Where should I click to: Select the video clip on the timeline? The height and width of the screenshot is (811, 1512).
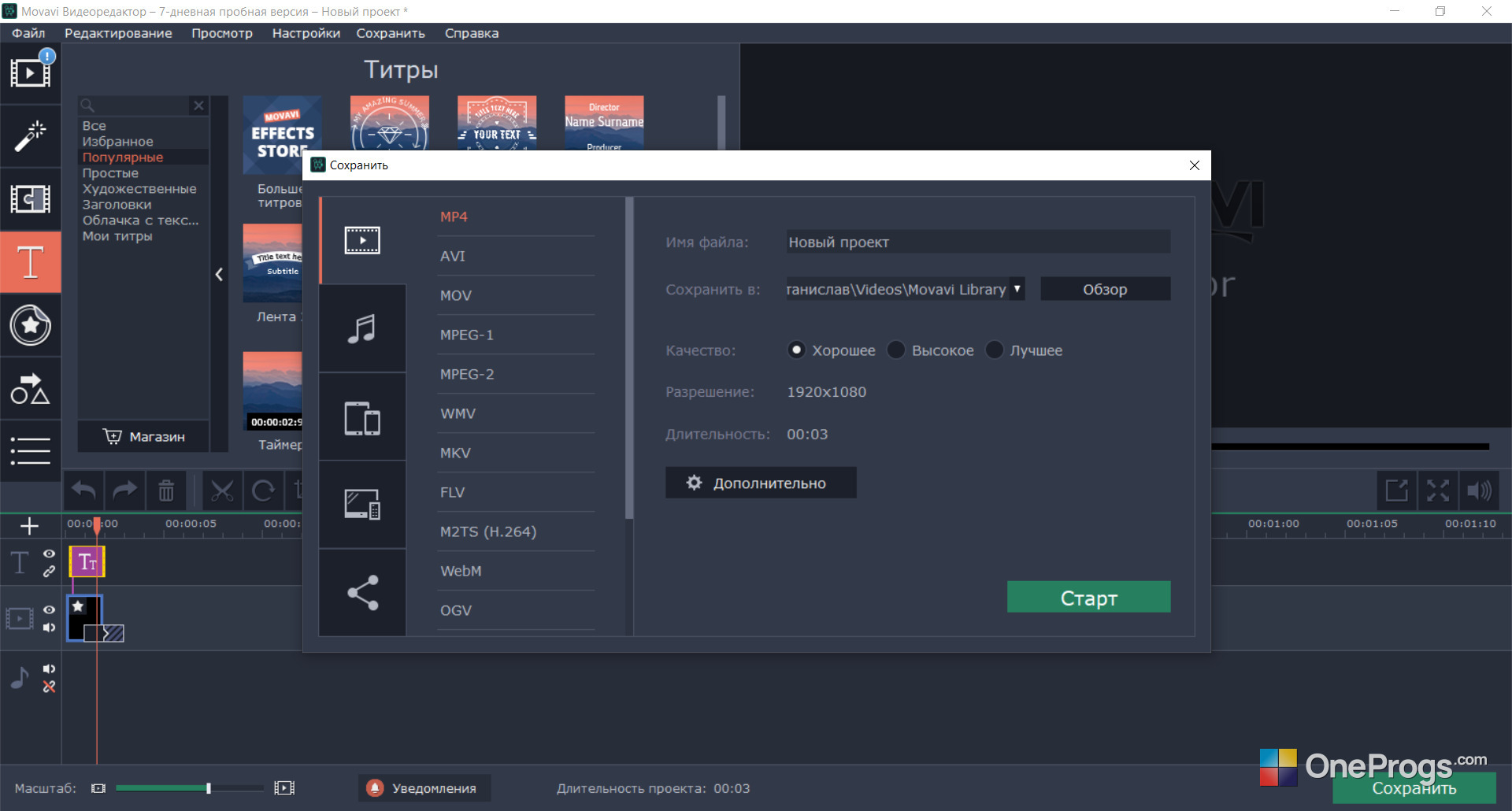[84, 618]
